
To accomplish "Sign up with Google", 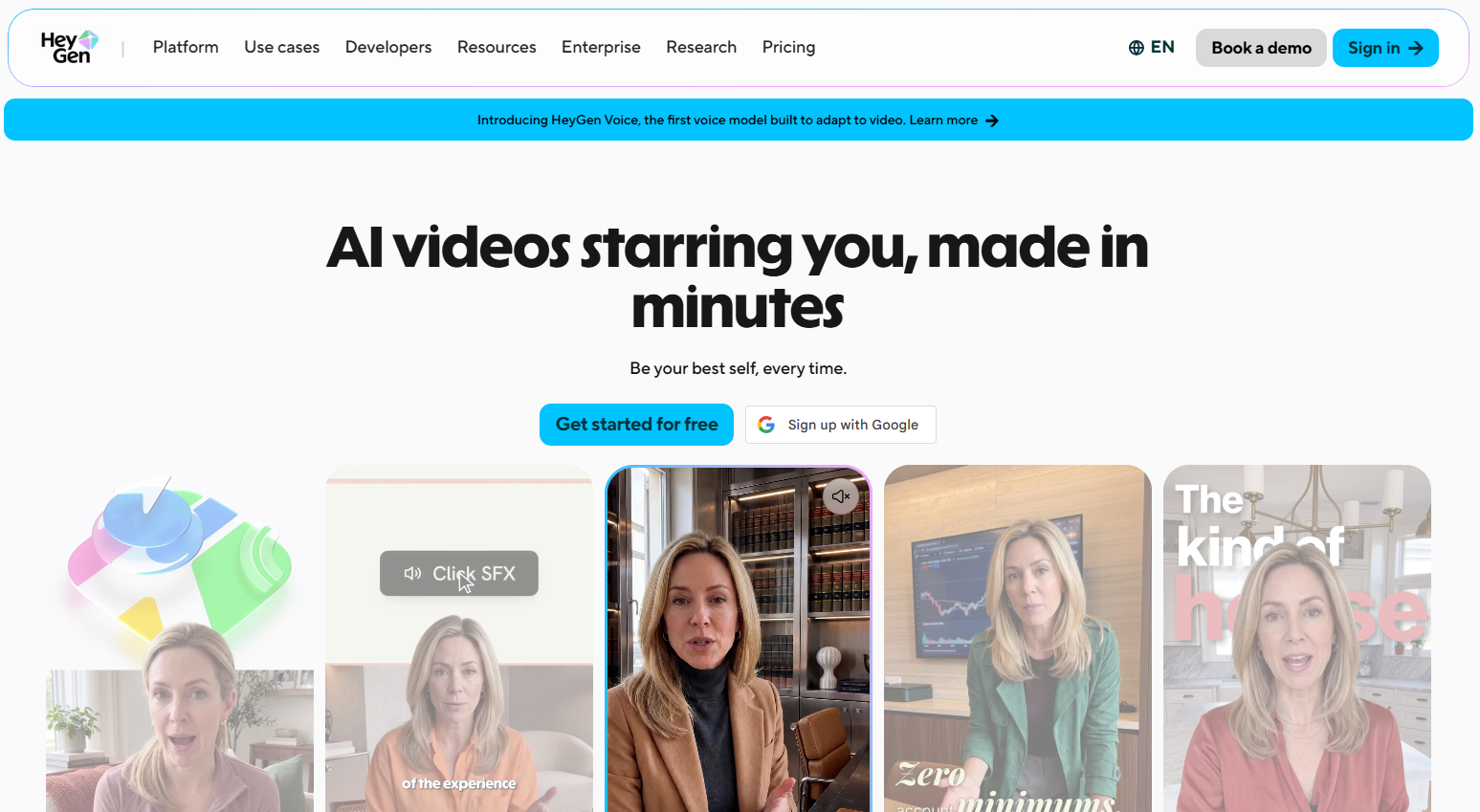I will (x=841, y=425).
